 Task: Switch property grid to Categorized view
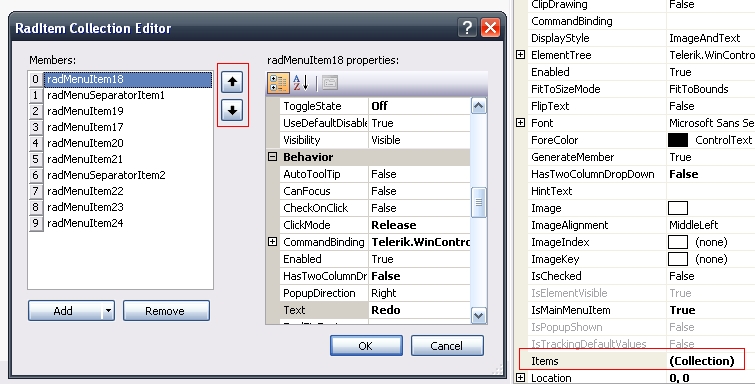coord(278,83)
